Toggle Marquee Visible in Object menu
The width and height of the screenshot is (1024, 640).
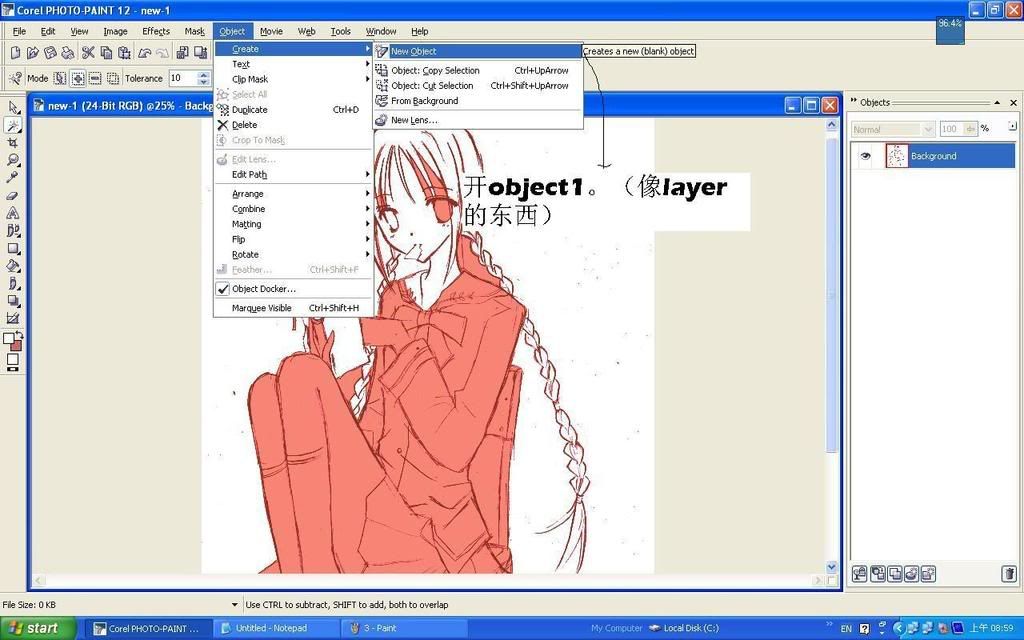click(293, 308)
